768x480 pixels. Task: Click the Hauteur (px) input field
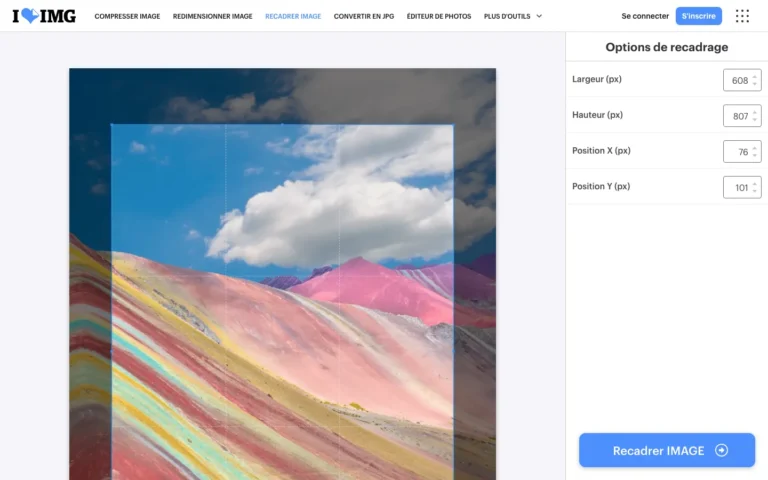pos(742,116)
